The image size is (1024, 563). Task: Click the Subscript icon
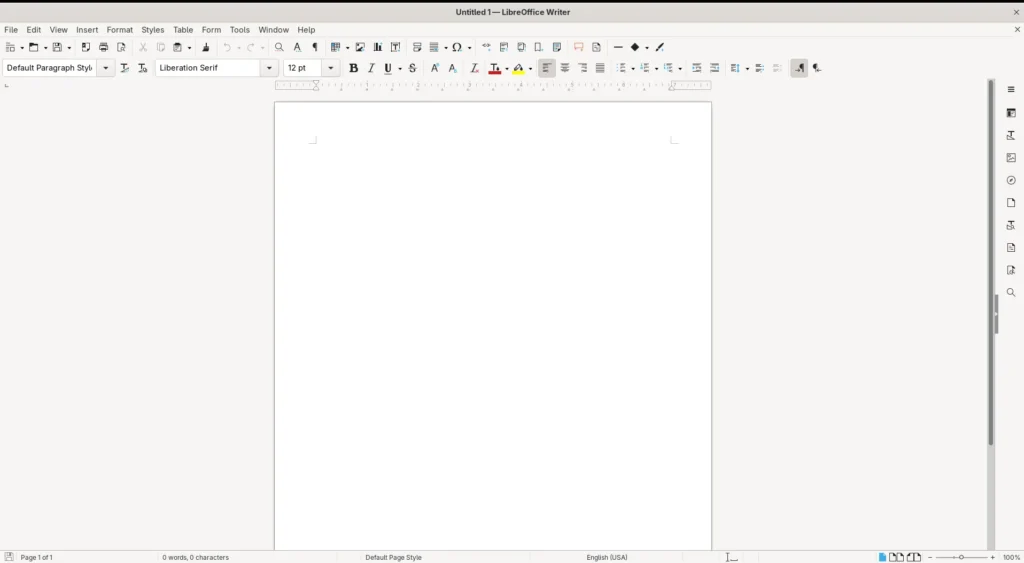[452, 68]
